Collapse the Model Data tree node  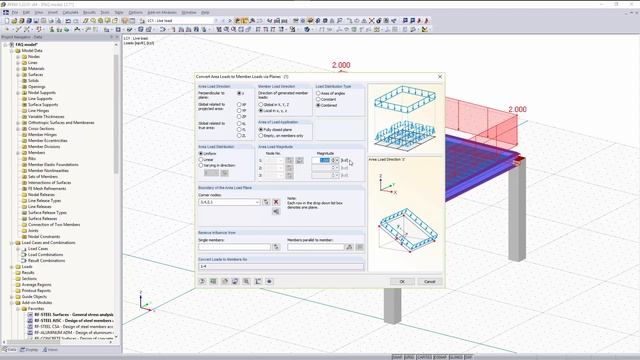tap(11, 51)
